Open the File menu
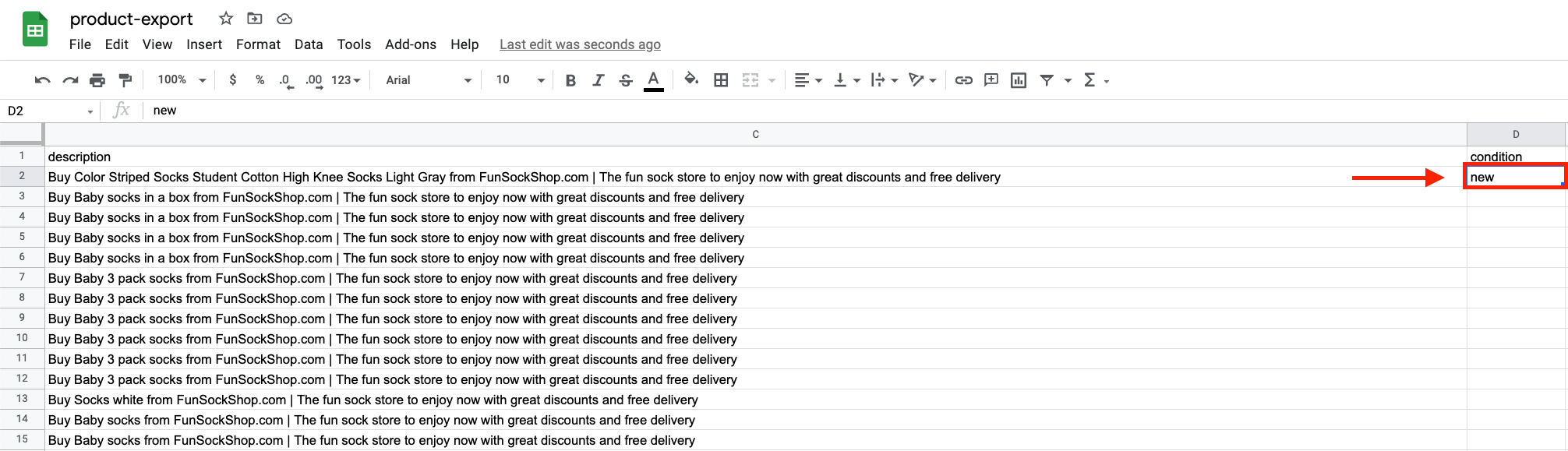 coord(80,44)
